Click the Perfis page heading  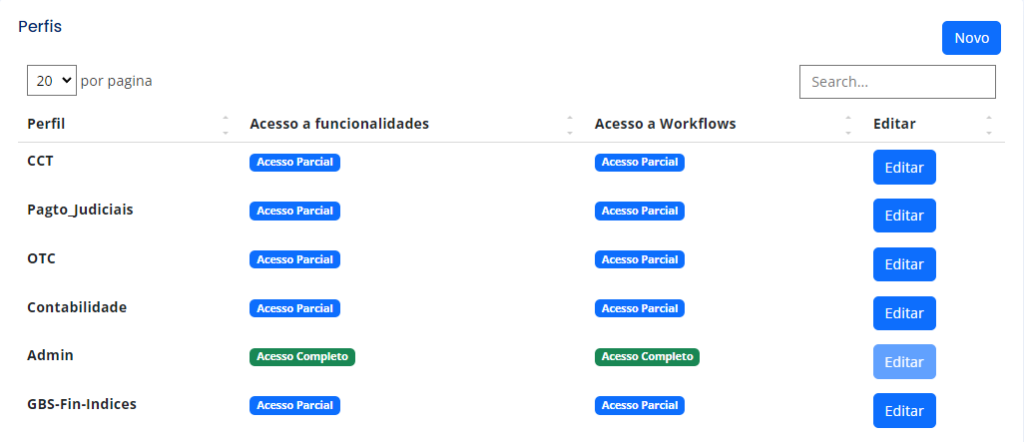pos(40,27)
